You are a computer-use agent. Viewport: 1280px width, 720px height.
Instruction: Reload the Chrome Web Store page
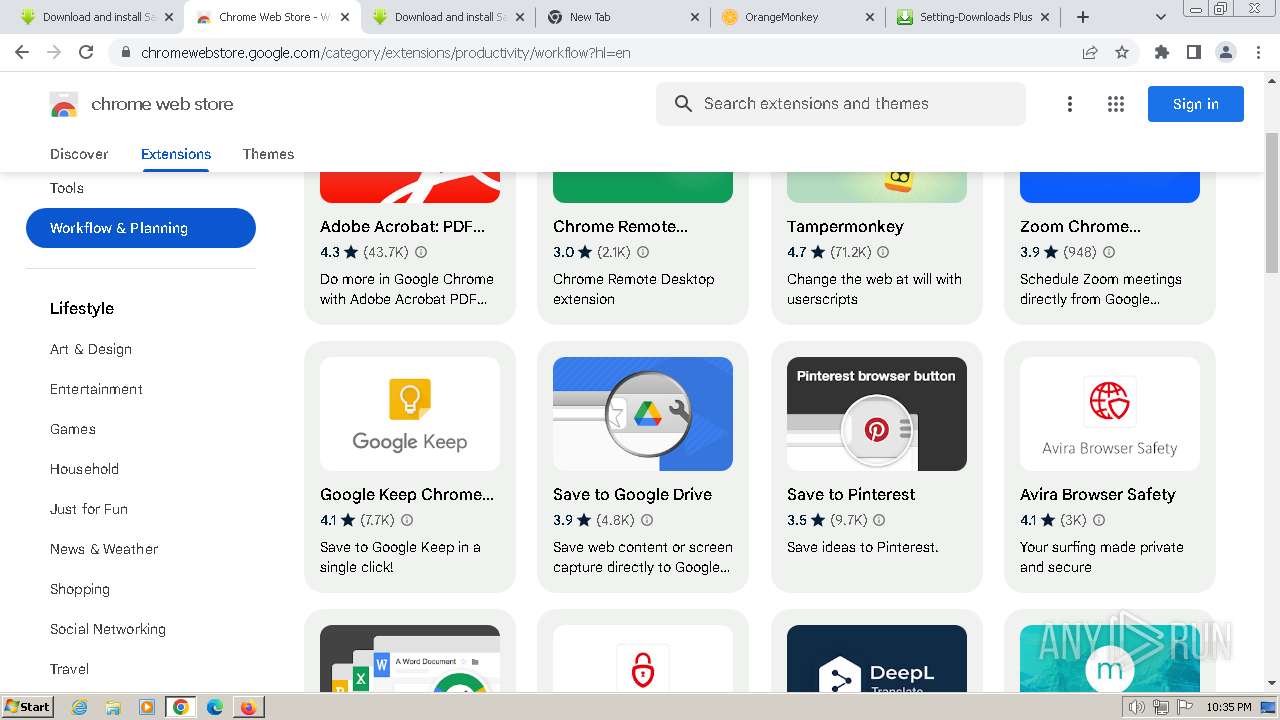pyautogui.click(x=86, y=52)
